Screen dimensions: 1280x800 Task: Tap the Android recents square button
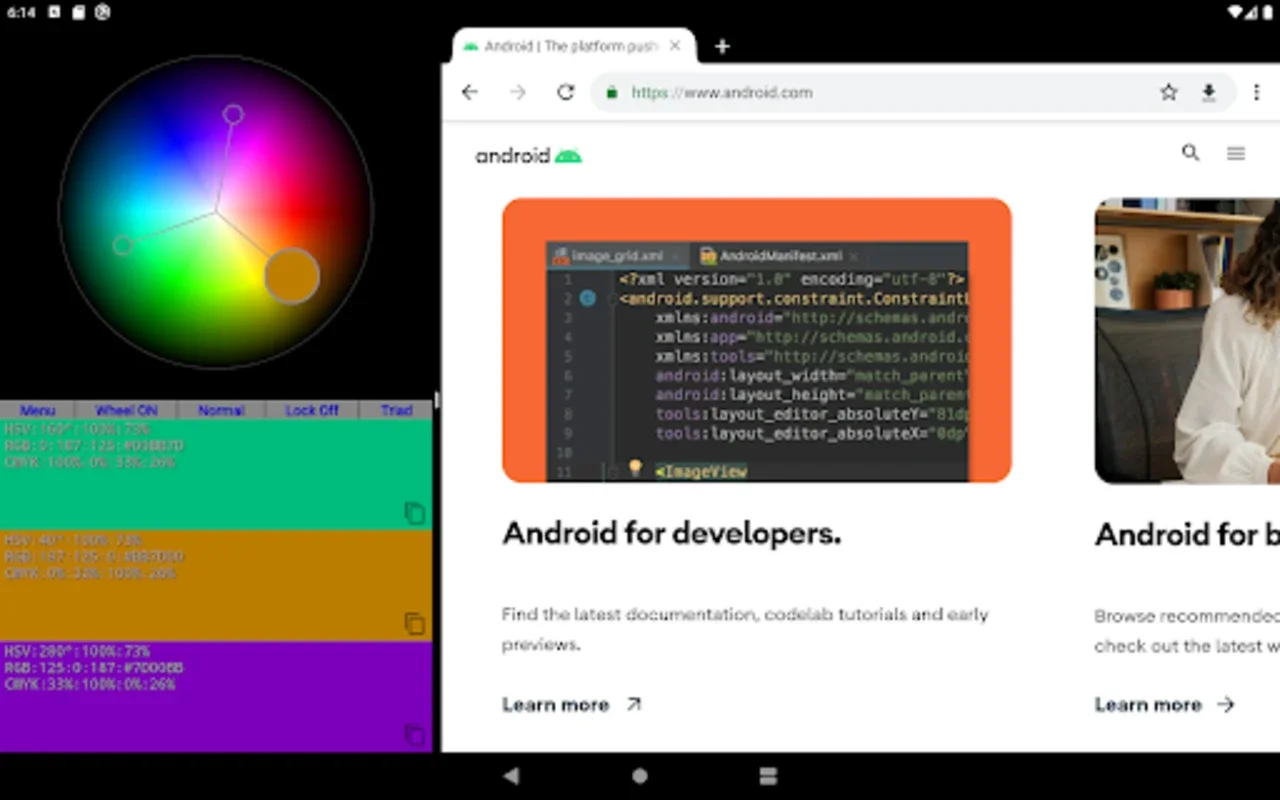point(768,776)
